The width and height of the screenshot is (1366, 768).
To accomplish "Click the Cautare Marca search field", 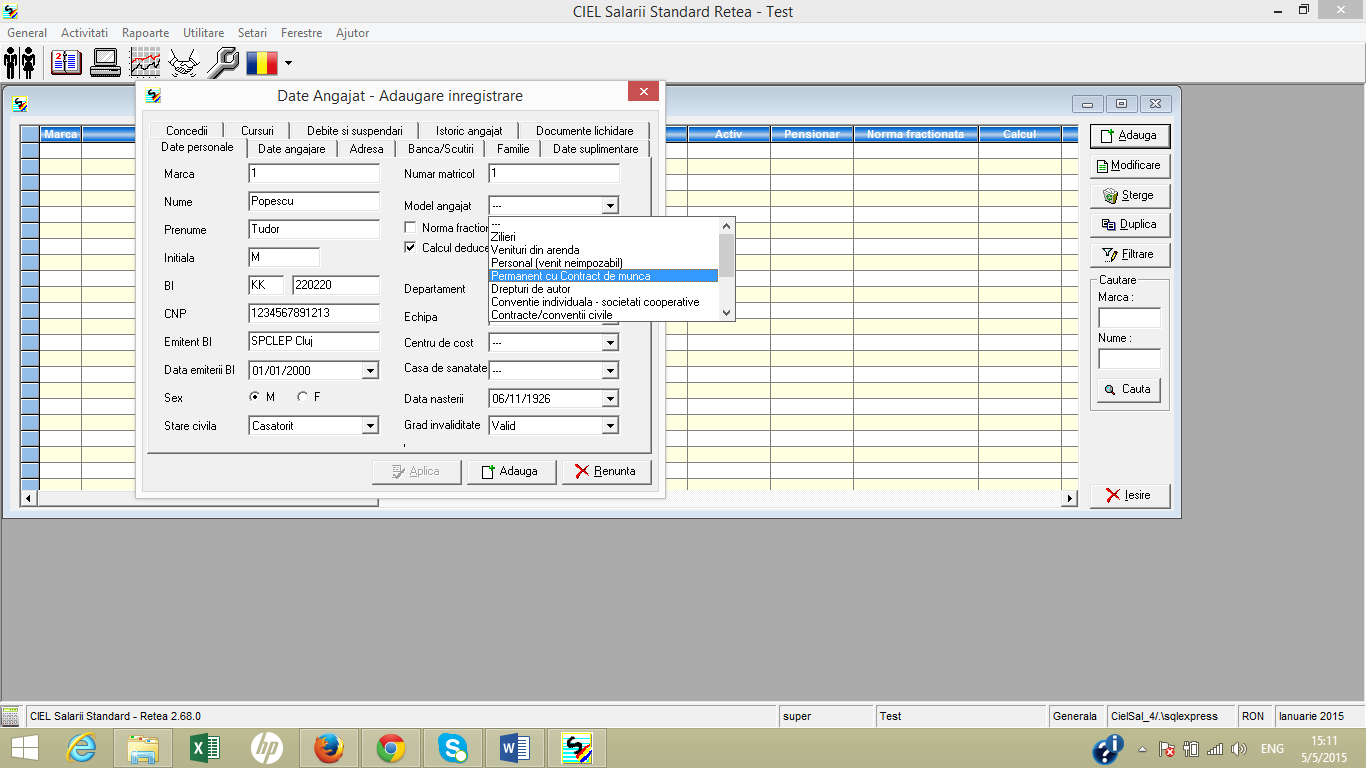I will coord(1130,318).
